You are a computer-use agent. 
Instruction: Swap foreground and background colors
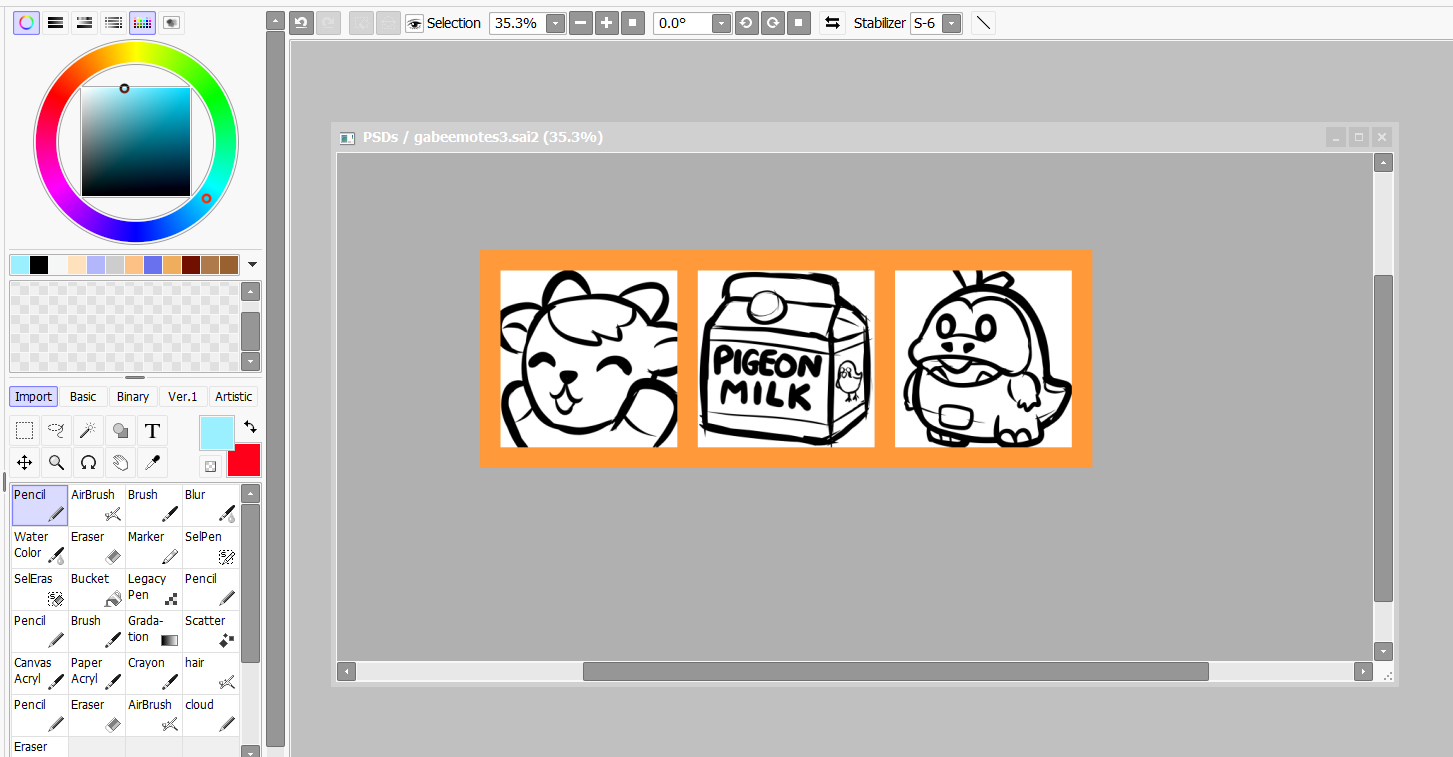[x=250, y=427]
